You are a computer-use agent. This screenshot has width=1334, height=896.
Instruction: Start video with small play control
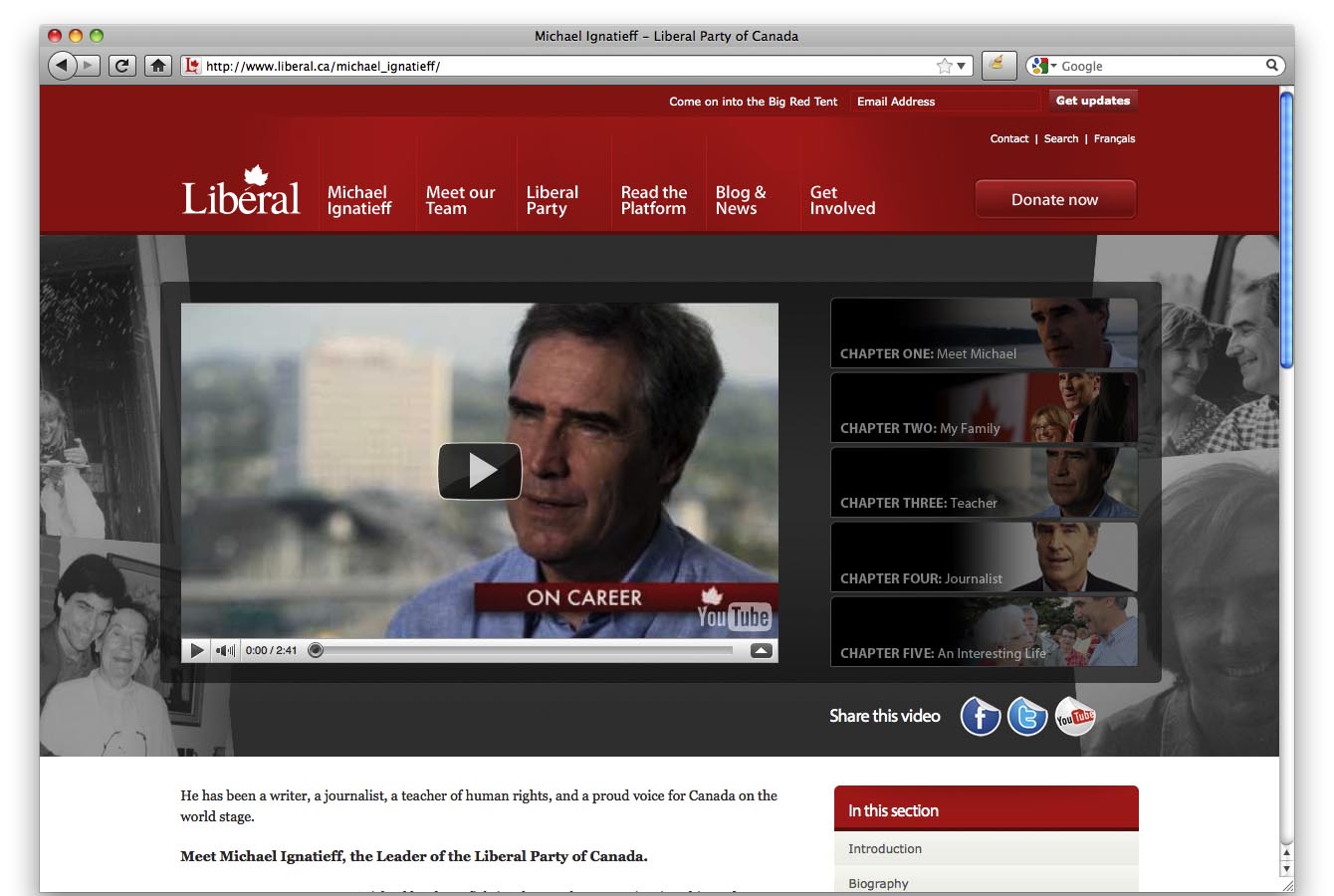tap(196, 651)
